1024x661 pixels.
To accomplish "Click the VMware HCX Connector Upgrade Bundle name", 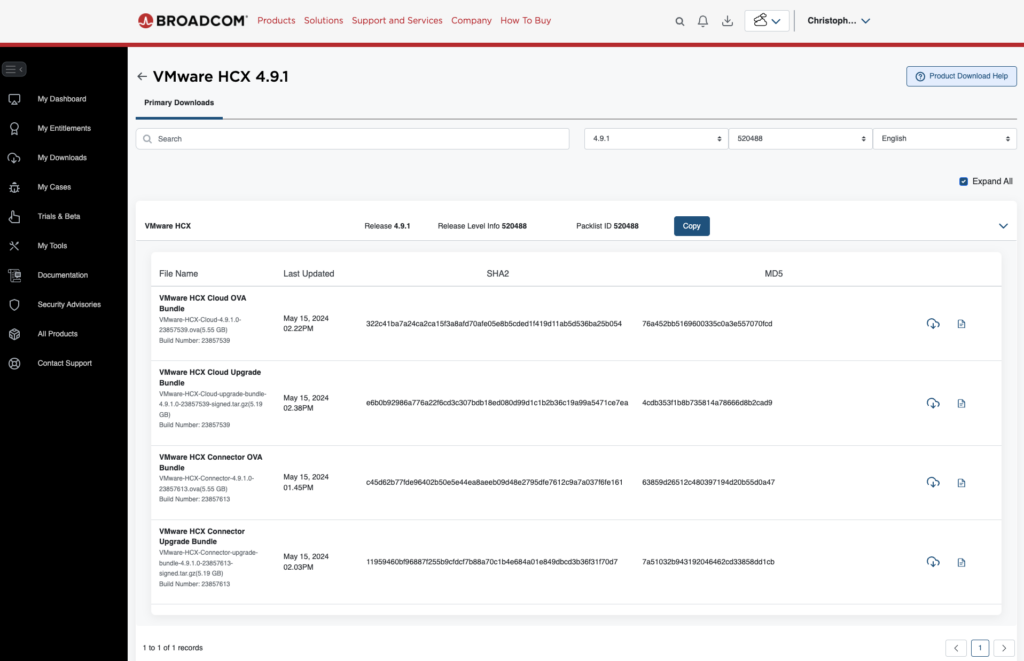I will [202, 537].
